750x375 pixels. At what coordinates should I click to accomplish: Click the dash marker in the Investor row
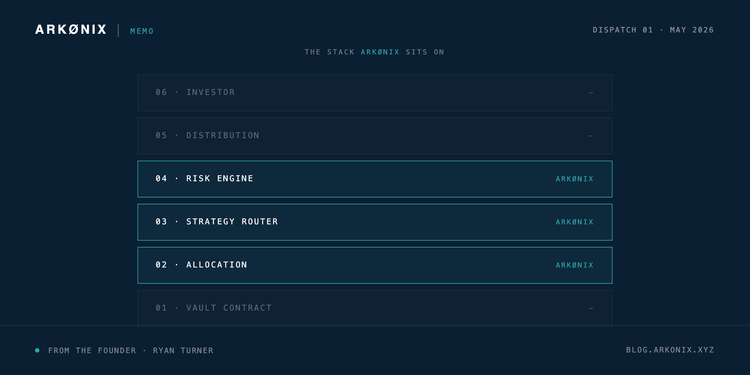(591, 93)
